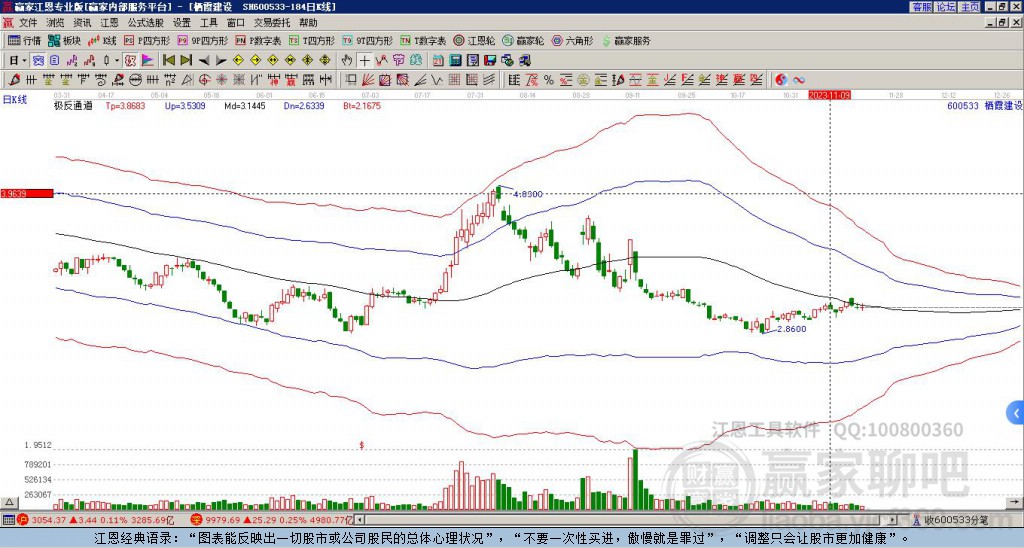
Task: Open the 工具 menu
Action: [x=208, y=23]
